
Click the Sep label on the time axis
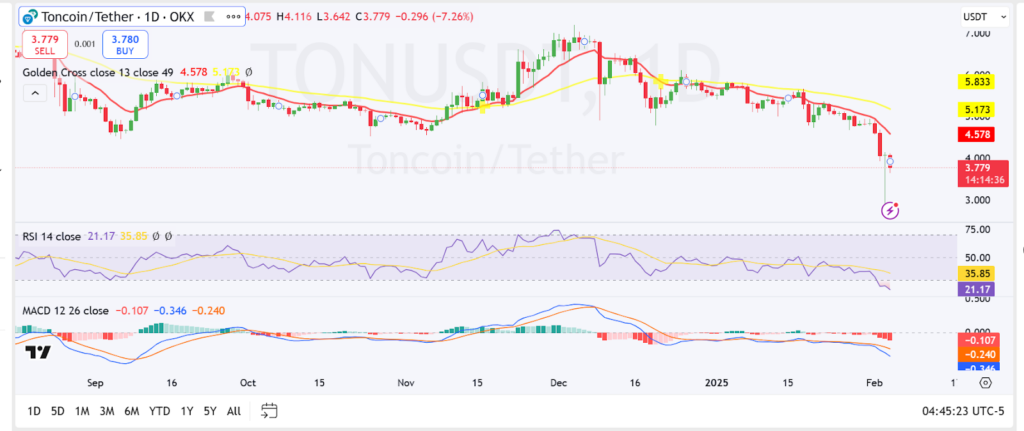95,383
